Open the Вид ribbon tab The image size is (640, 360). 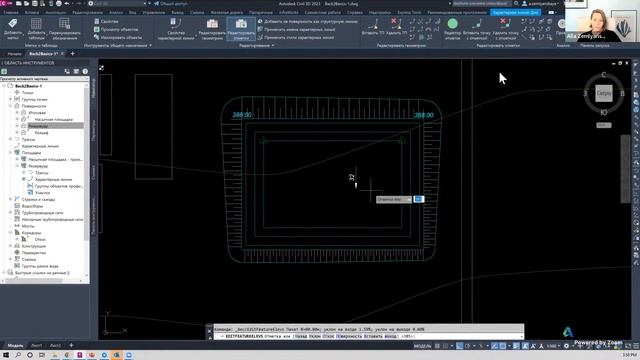coord(132,12)
